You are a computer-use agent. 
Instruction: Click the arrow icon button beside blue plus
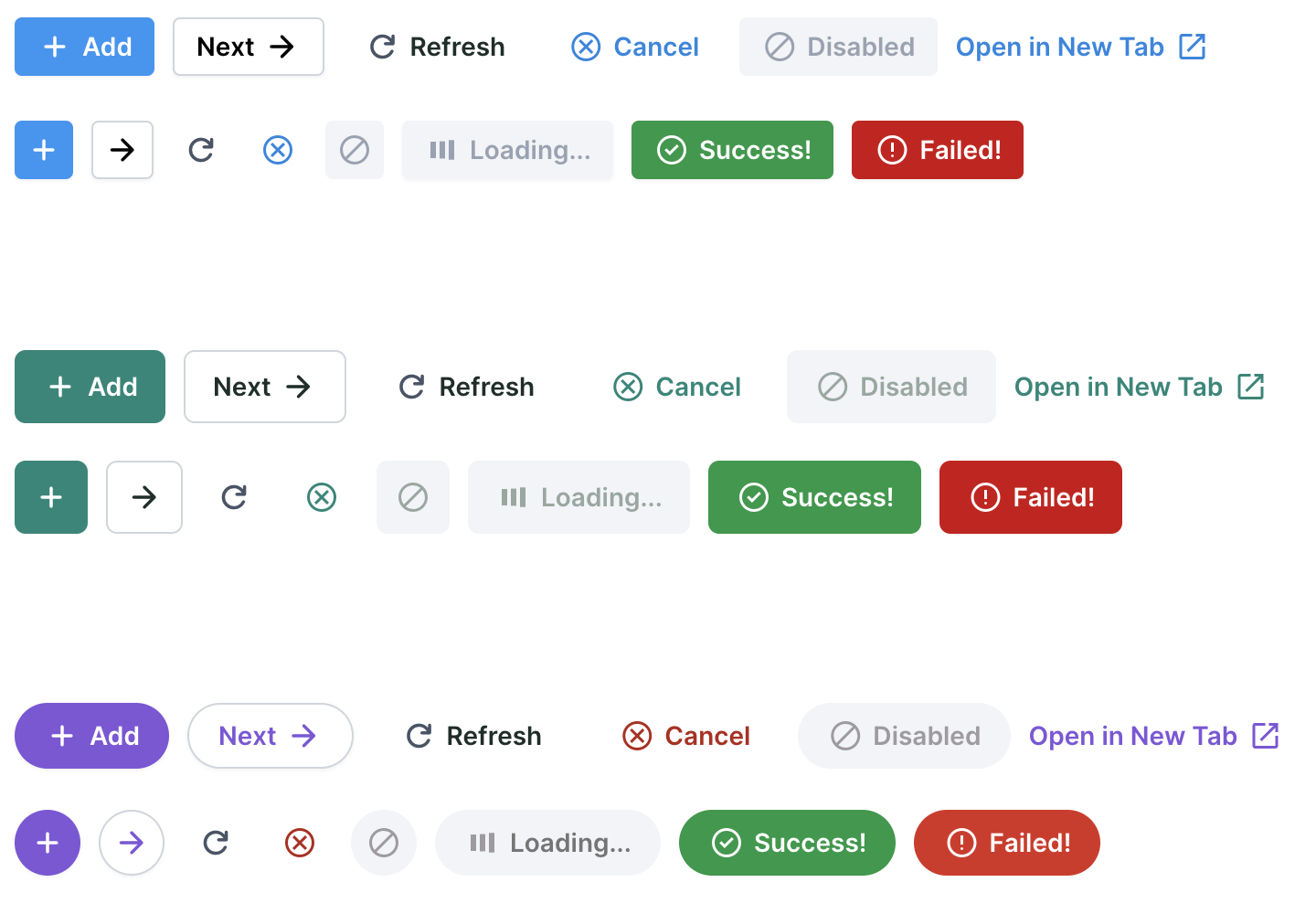tap(122, 150)
